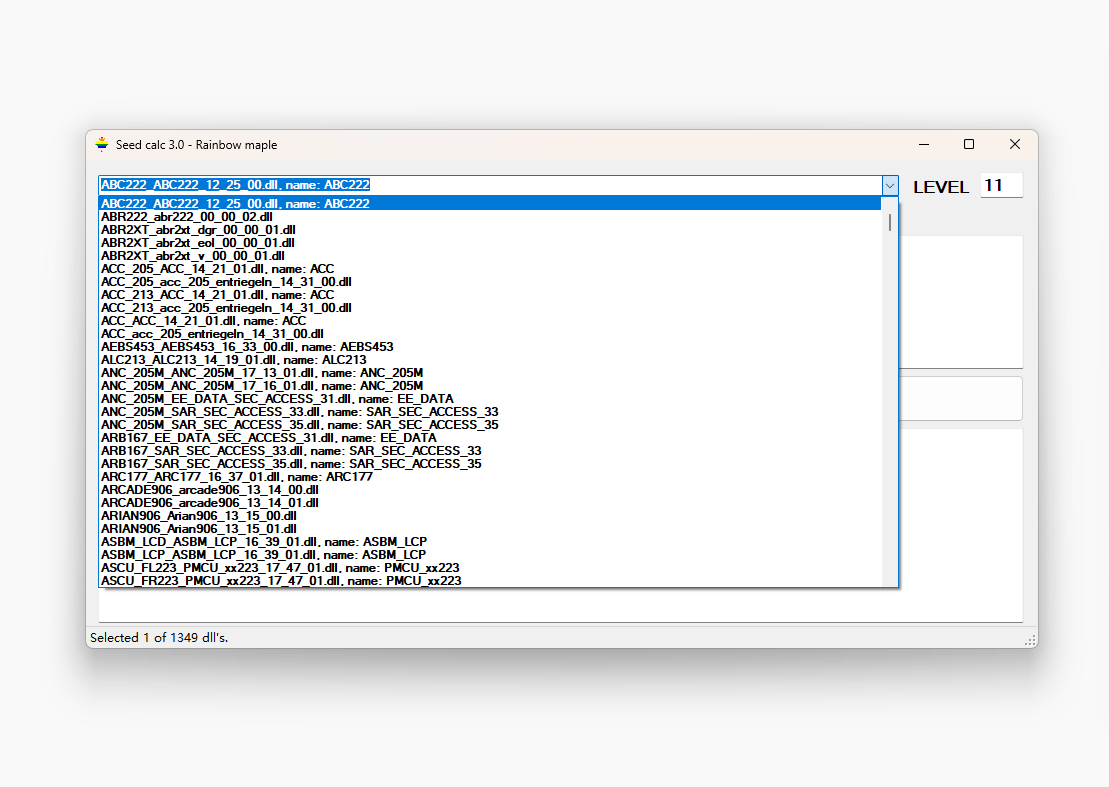
Task: Pick ASCU_FR223_PMCU_xx223_17_47_01.dll entry
Action: point(281,580)
